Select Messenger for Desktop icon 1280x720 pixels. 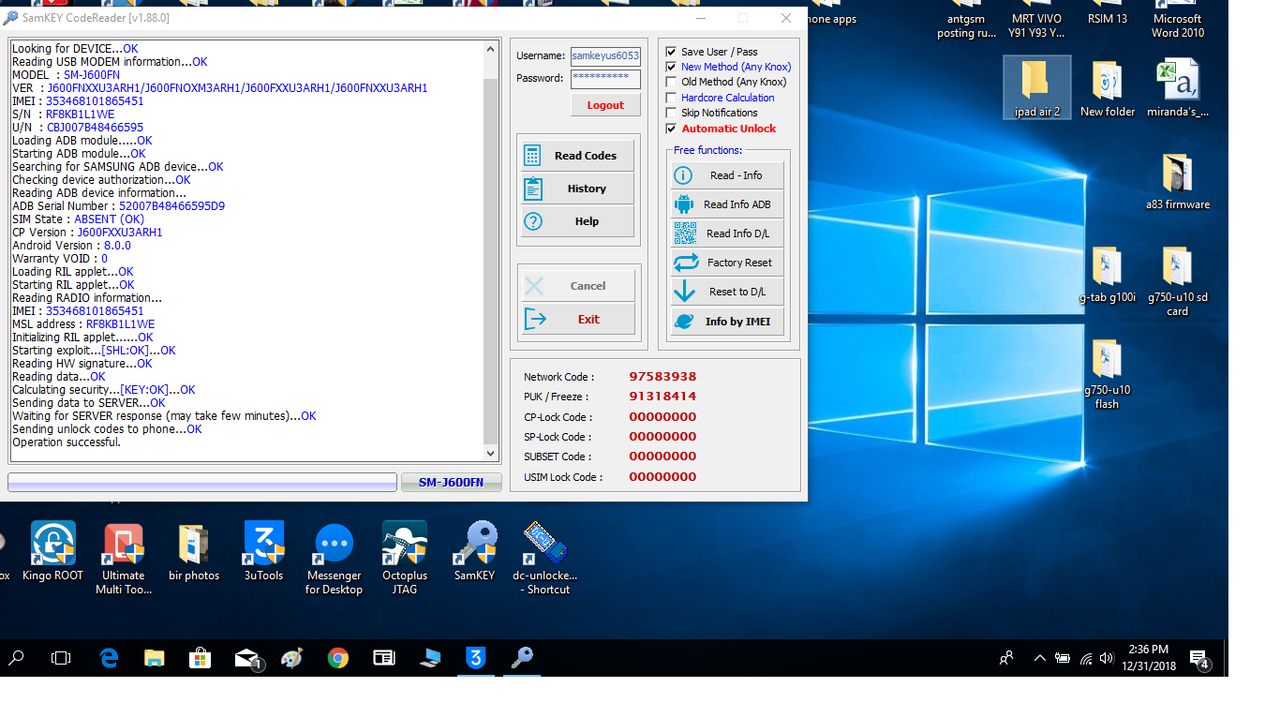(334, 559)
